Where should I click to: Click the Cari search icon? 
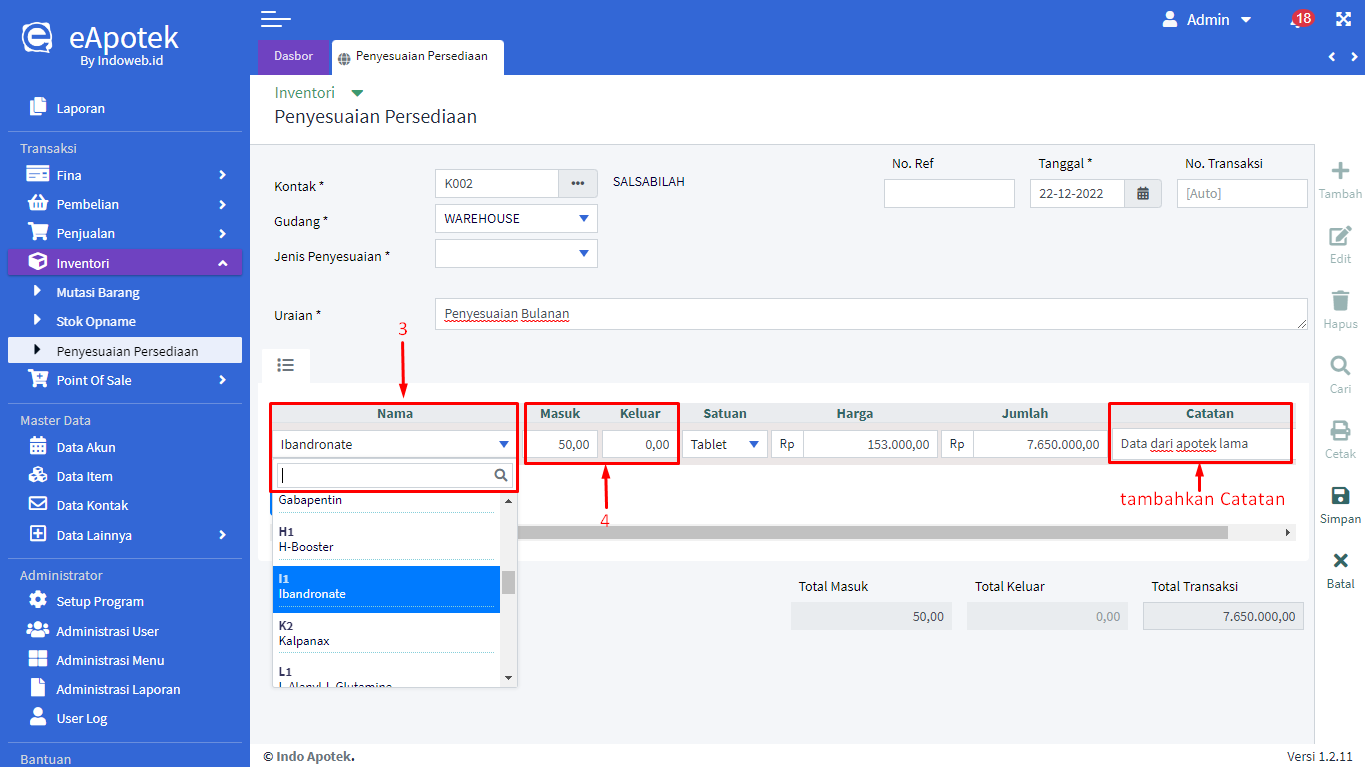1340,366
